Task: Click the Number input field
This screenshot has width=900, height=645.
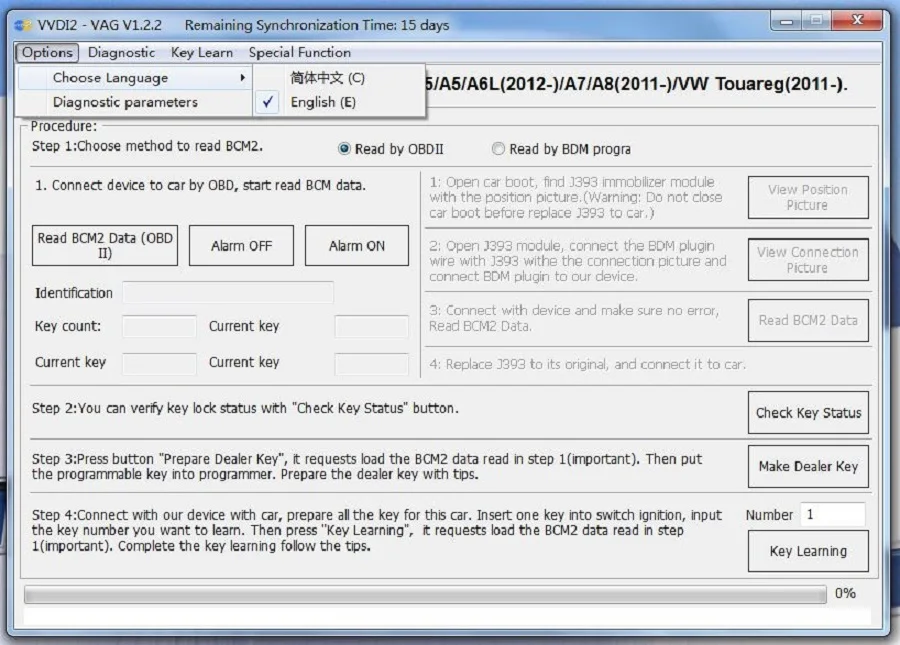Action: (x=833, y=514)
